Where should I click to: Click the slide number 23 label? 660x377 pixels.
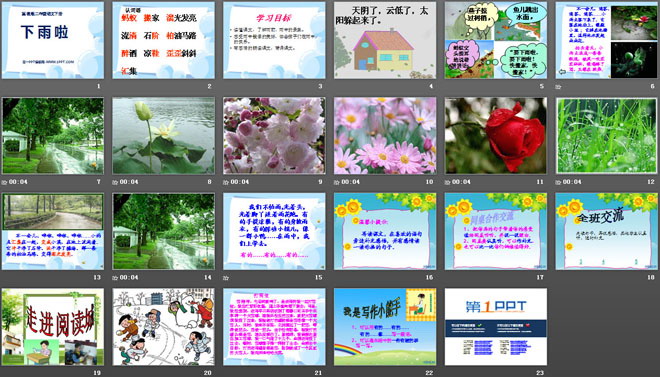(540, 373)
